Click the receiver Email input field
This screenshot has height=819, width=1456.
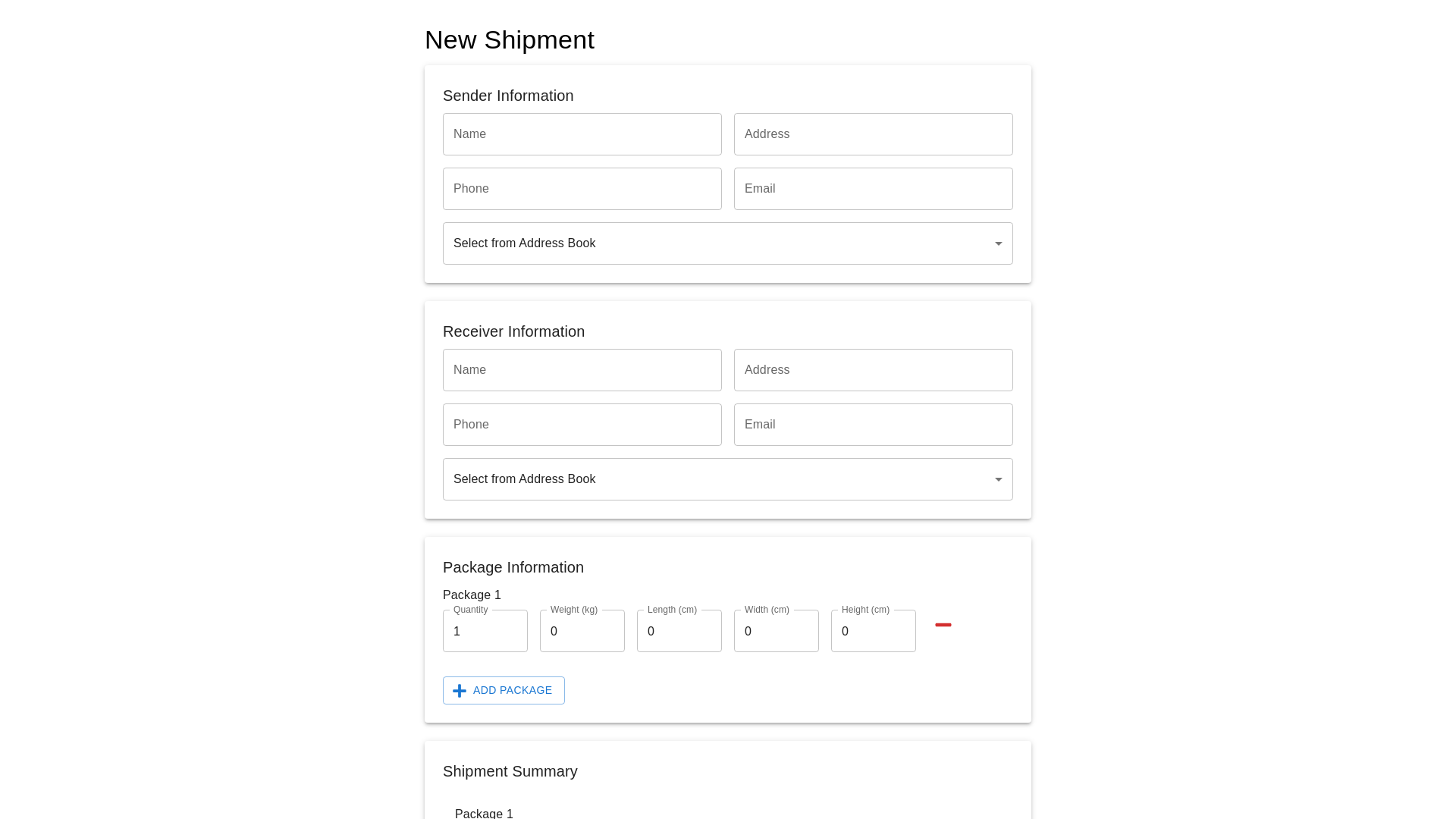pos(873,424)
